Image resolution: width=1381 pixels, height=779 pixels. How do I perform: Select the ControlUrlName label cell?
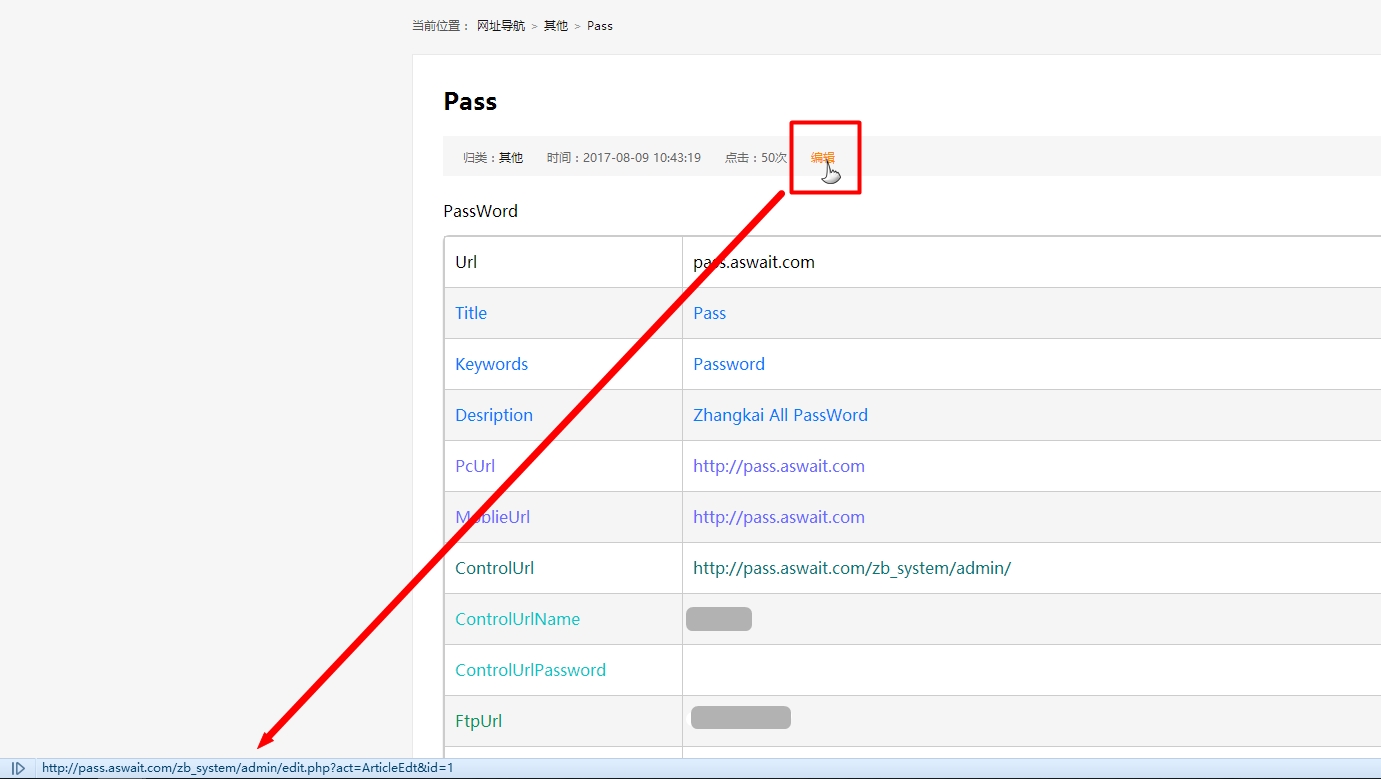coord(517,619)
